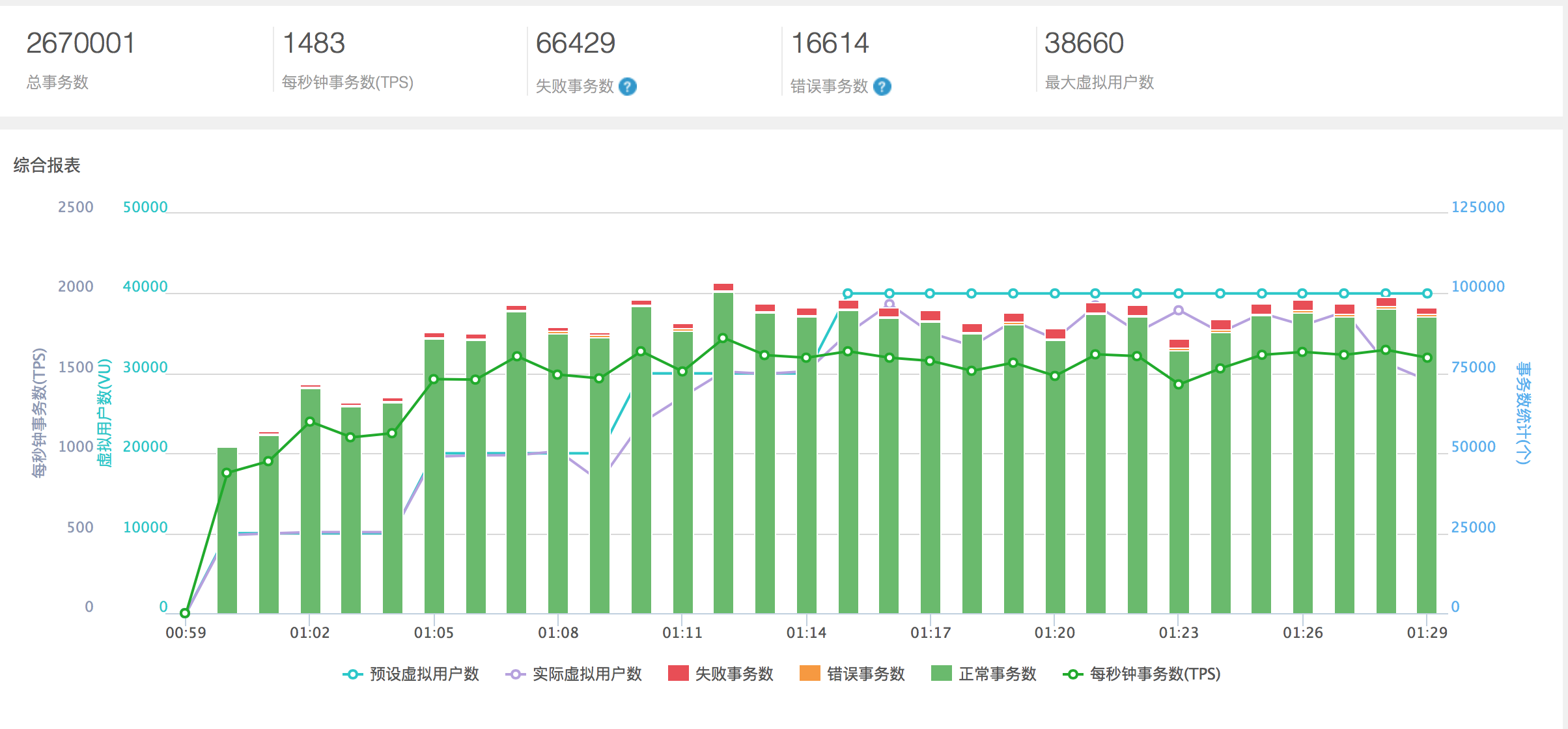Click the tallest bar near 01:12
Viewport: 1568px width, 729px height.
(x=723, y=456)
